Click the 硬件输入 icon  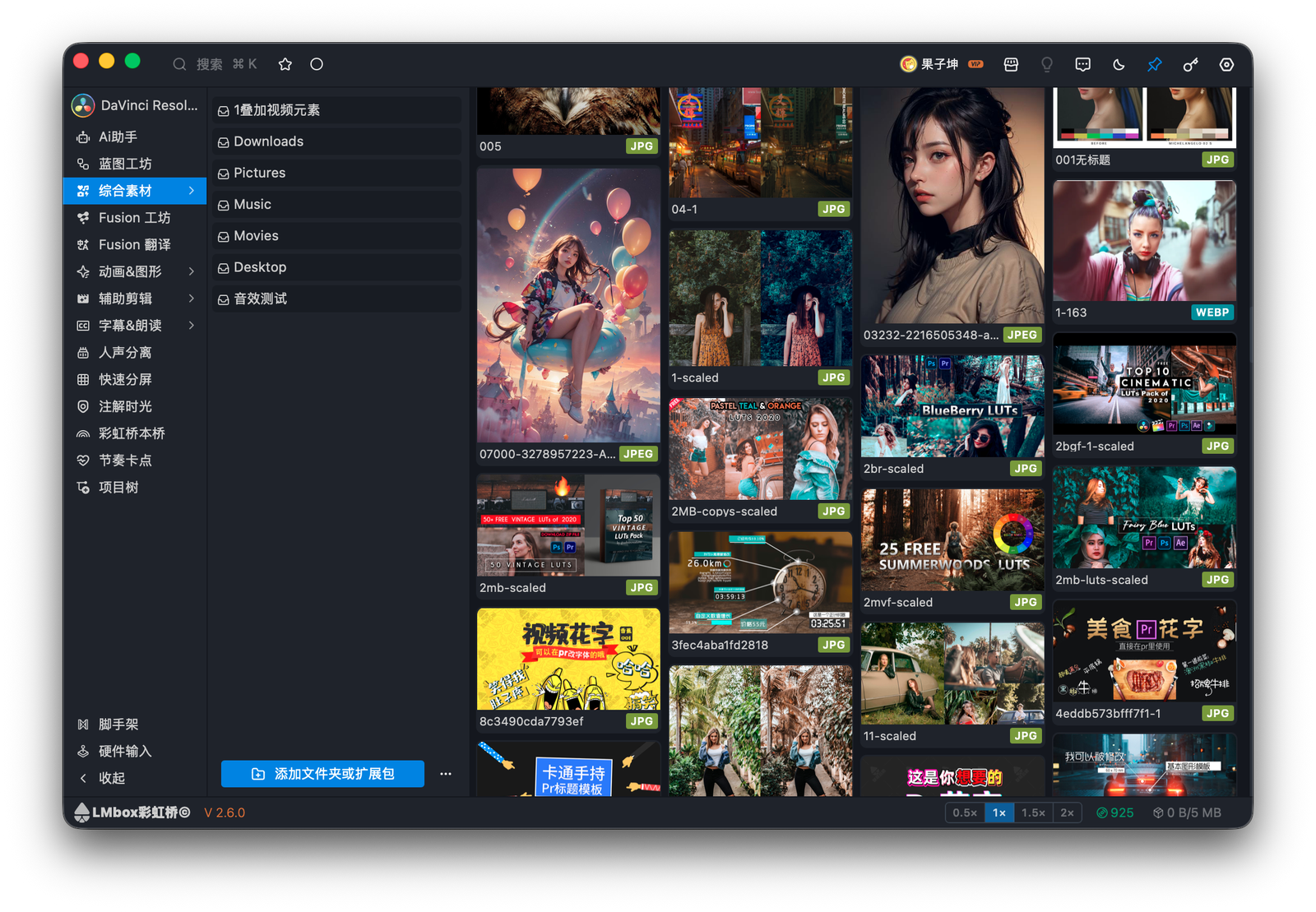pyautogui.click(x=83, y=752)
